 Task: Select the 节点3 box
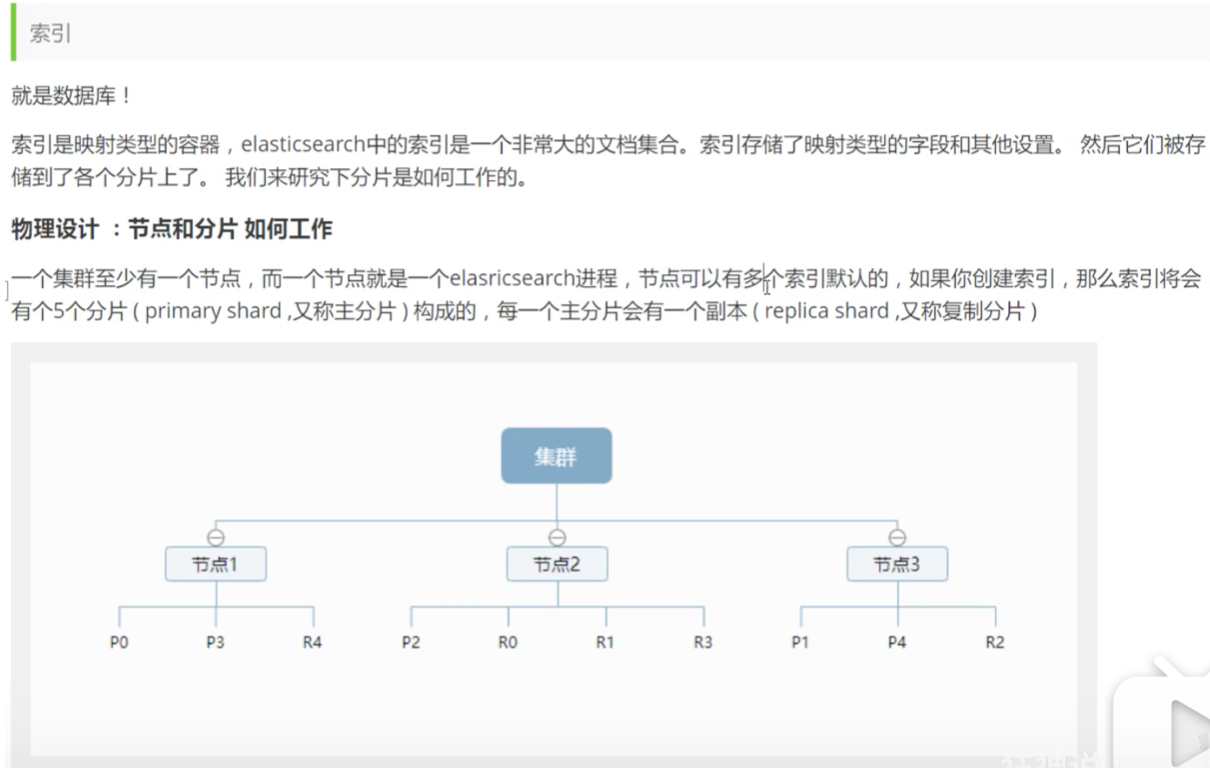click(x=897, y=564)
